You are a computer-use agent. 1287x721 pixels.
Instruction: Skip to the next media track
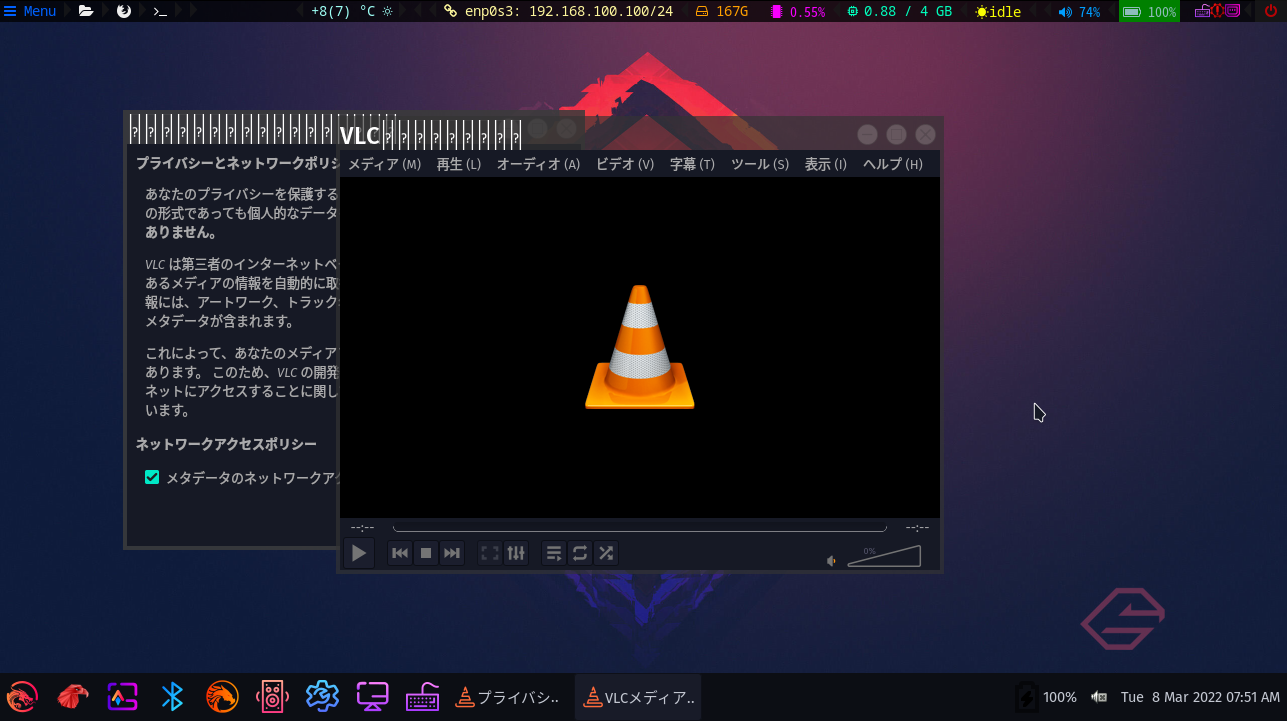point(452,553)
